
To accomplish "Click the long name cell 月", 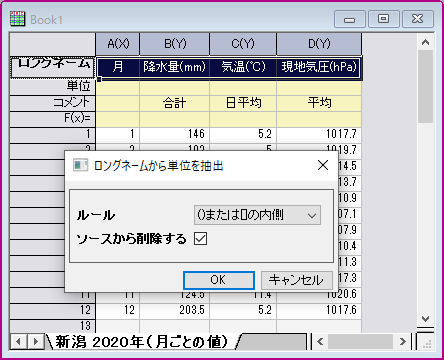I will click(x=118, y=68).
